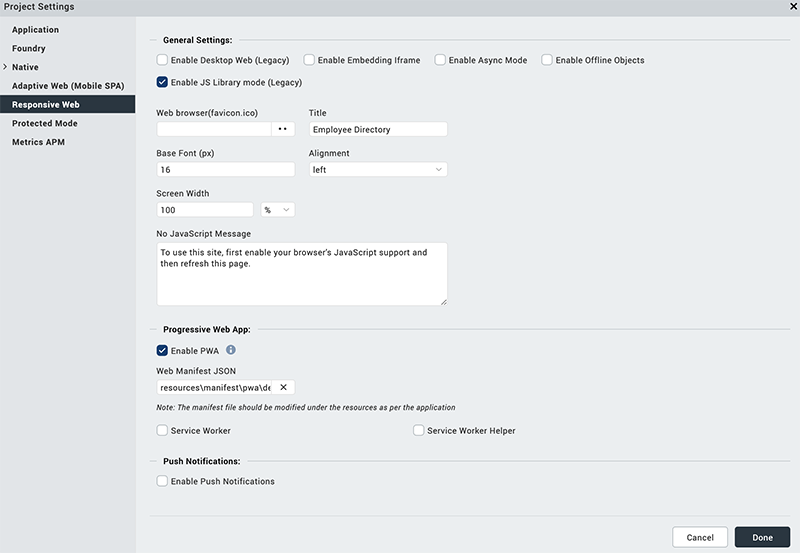Image resolution: width=800 pixels, height=553 pixels.
Task: Click the No JavaScript Message textarea
Action: click(301, 273)
